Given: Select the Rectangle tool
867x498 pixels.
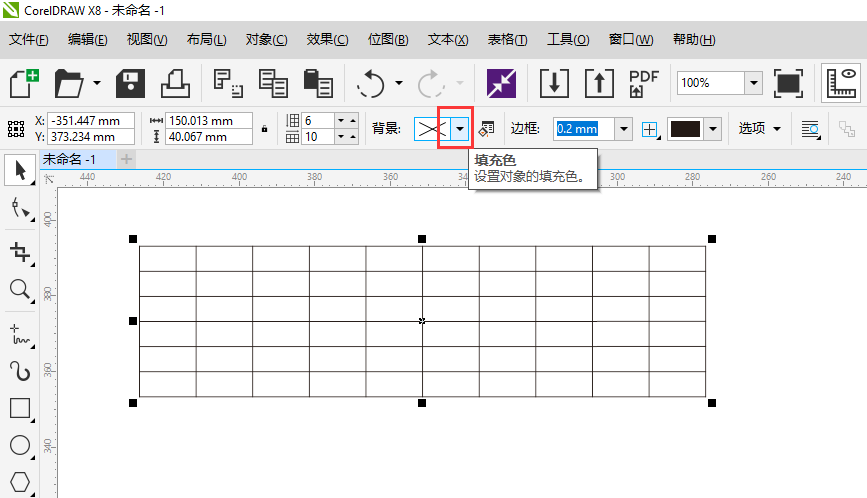Looking at the screenshot, I should (x=20, y=408).
